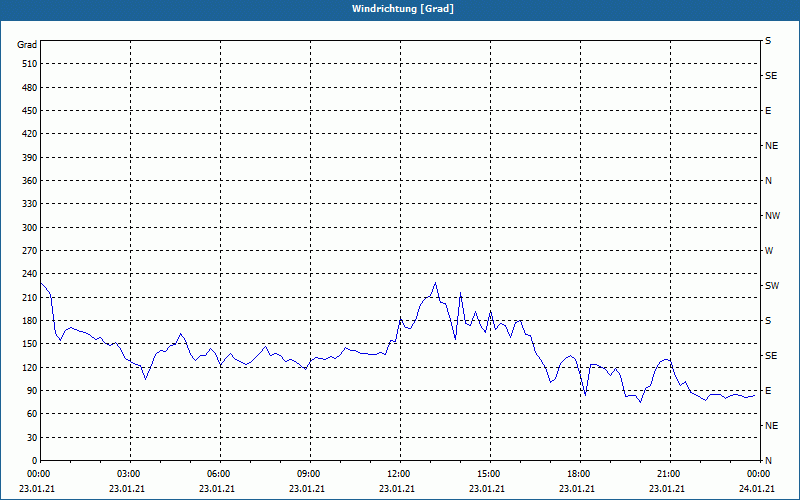Select the 210 degree axis value
The image size is (800, 500).
[30, 297]
